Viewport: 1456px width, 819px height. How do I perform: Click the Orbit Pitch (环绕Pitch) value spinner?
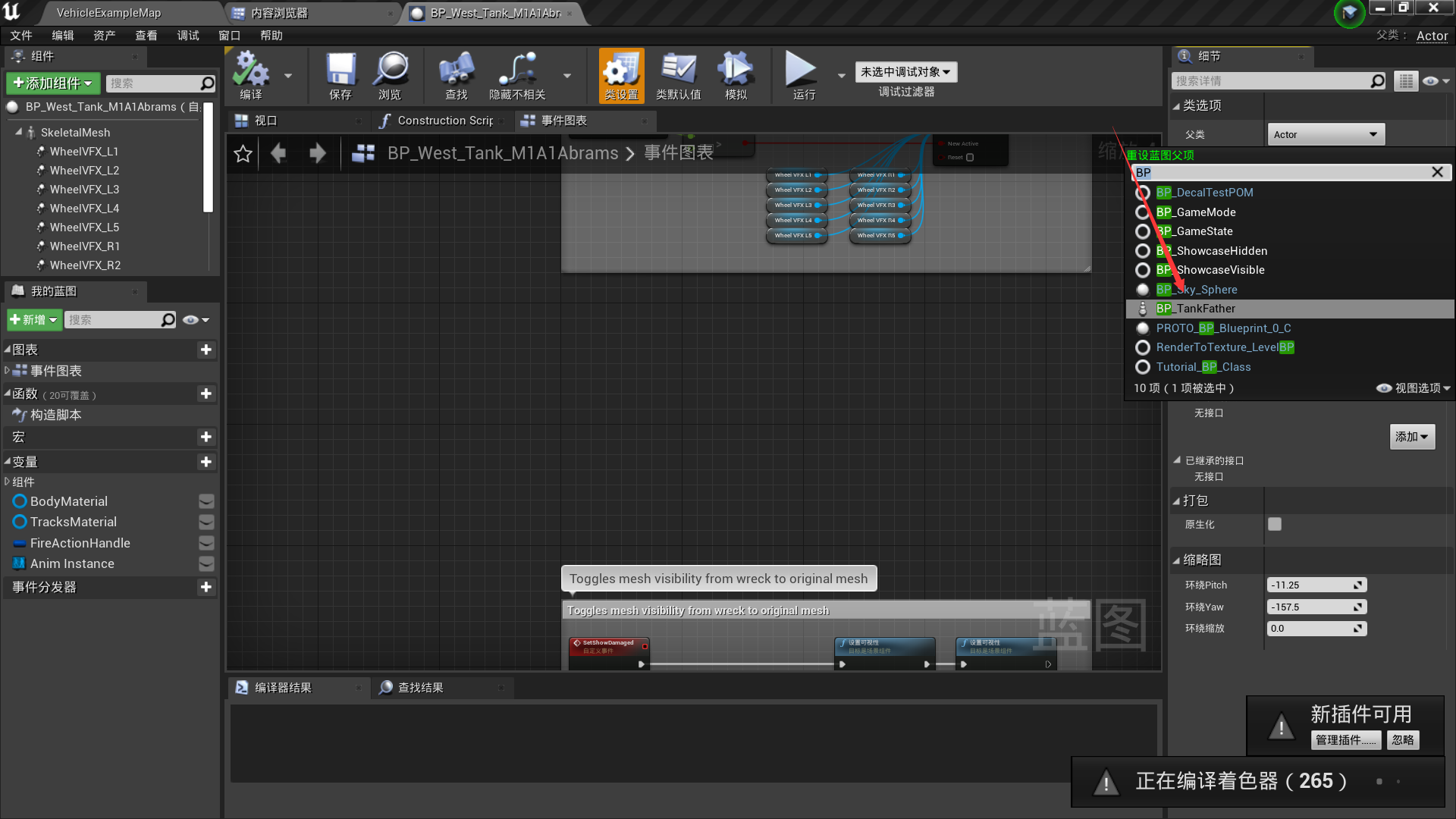pyautogui.click(x=1316, y=585)
